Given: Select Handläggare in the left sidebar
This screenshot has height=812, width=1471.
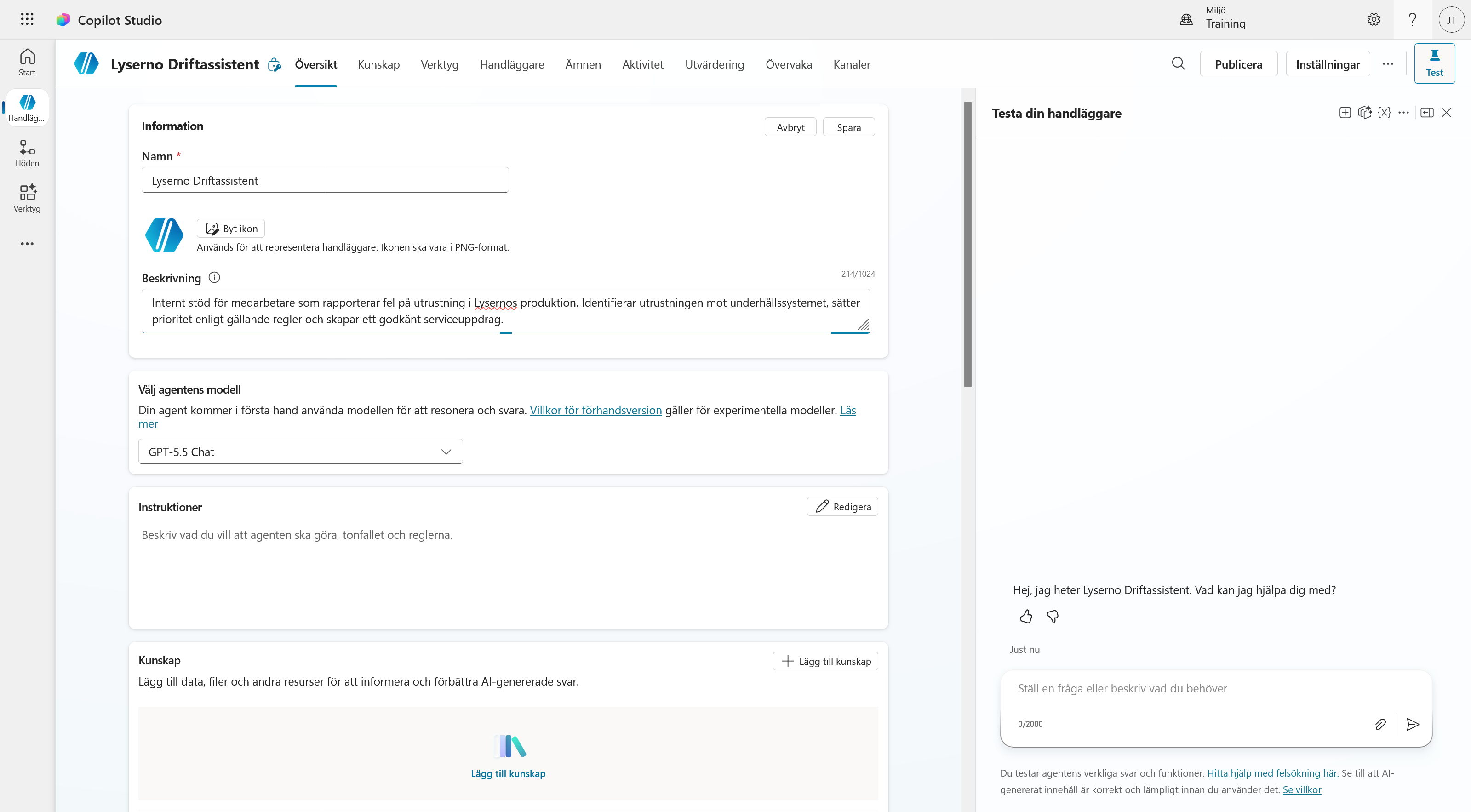Looking at the screenshot, I should click(27, 107).
